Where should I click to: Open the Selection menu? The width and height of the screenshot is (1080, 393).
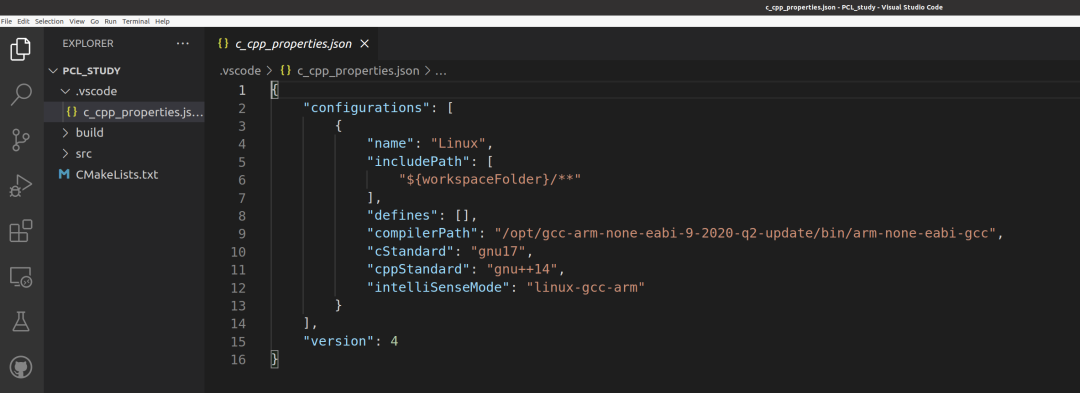click(49, 21)
